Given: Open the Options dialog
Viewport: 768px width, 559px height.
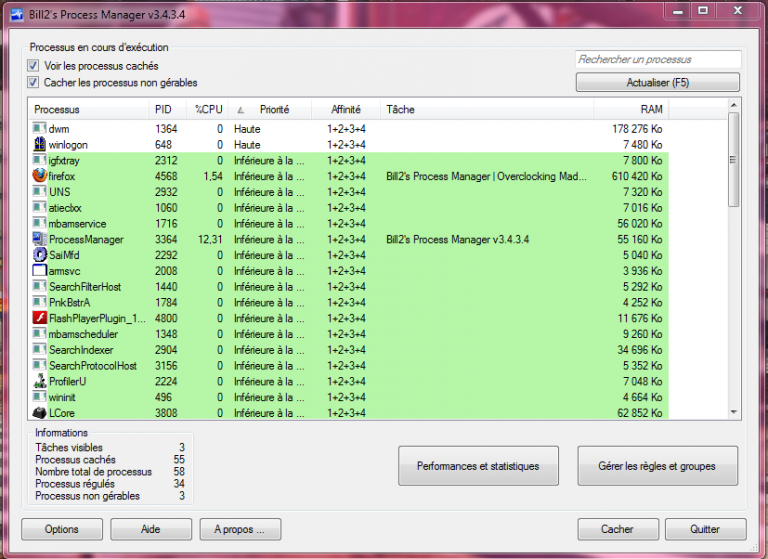Looking at the screenshot, I should tap(62, 529).
